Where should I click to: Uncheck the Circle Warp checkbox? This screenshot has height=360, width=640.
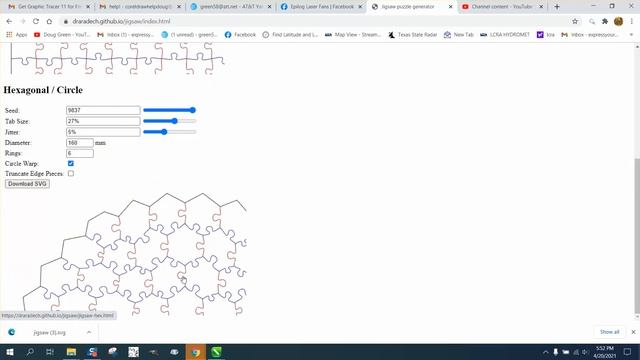[x=71, y=163]
